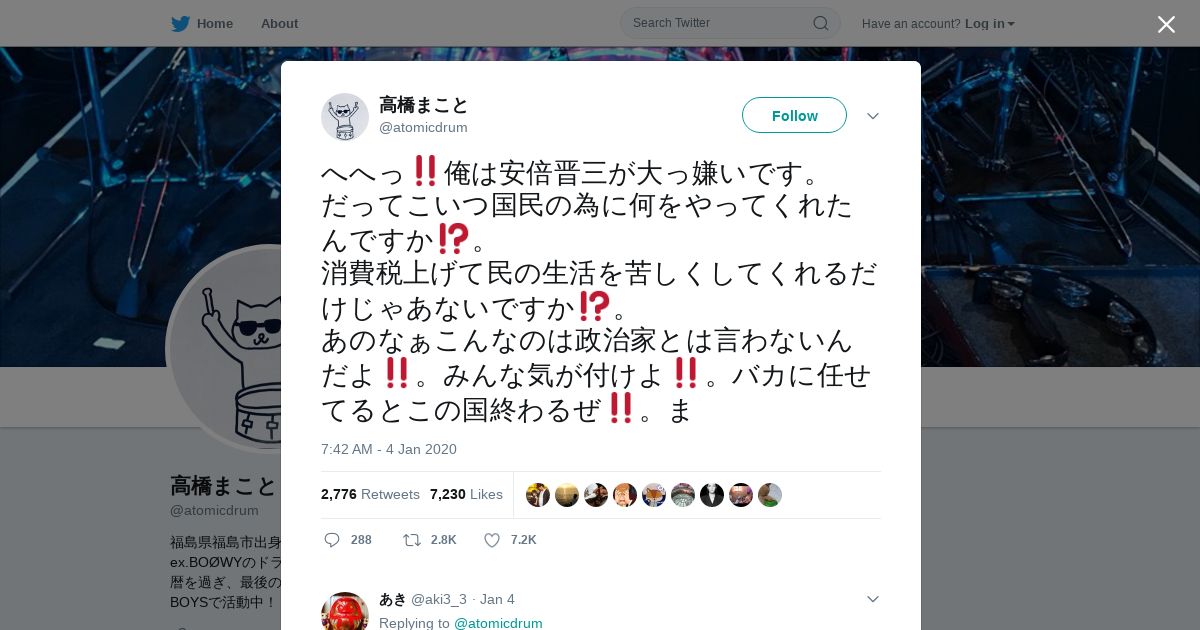Close the tweet overlay with X
Viewport: 1200px width, 630px height.
[x=1166, y=24]
